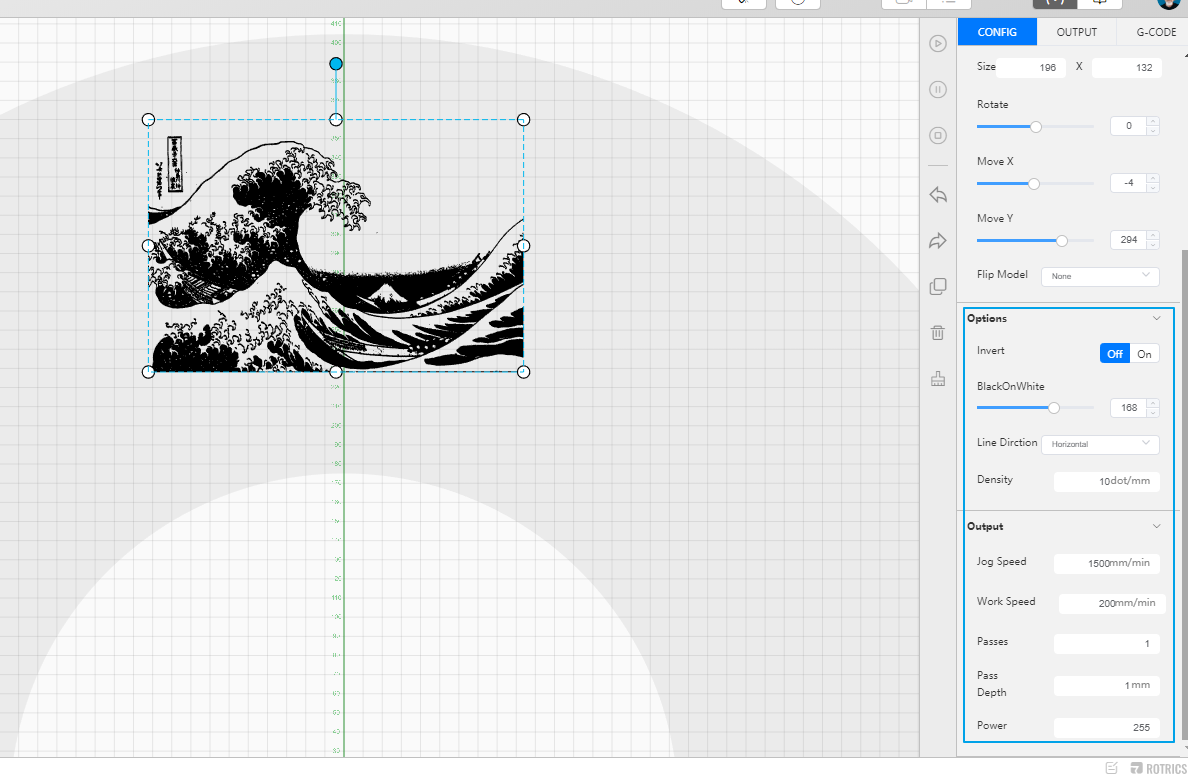Image resolution: width=1188 pixels, height=776 pixels.
Task: Decrease the Rotate value with the down arrow
Action: (1152, 130)
